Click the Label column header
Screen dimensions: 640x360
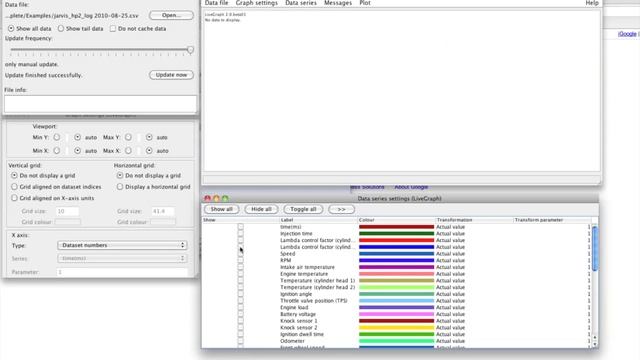[318, 220]
